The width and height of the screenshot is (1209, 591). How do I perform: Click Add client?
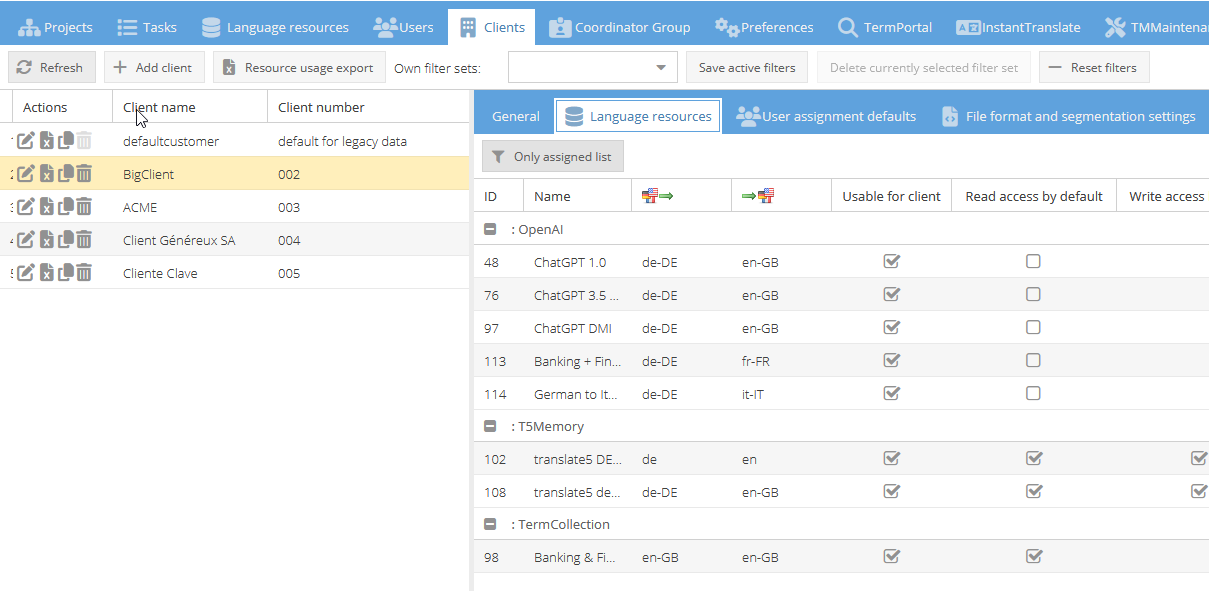coord(154,68)
